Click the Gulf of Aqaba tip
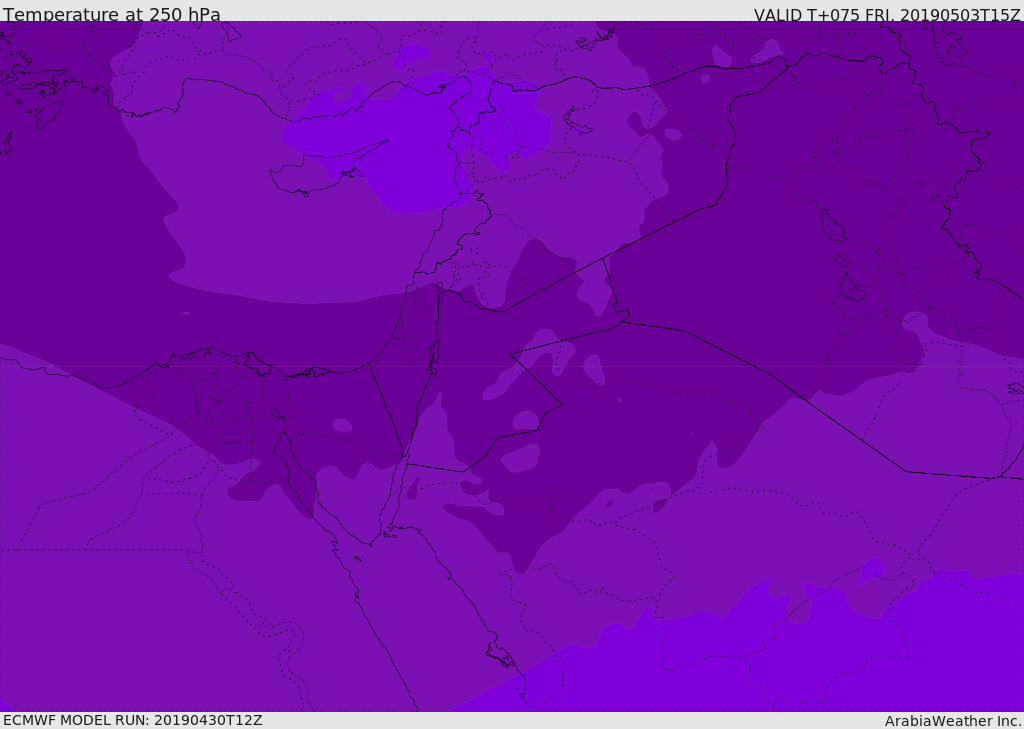Image resolution: width=1024 pixels, height=729 pixels. 404,460
